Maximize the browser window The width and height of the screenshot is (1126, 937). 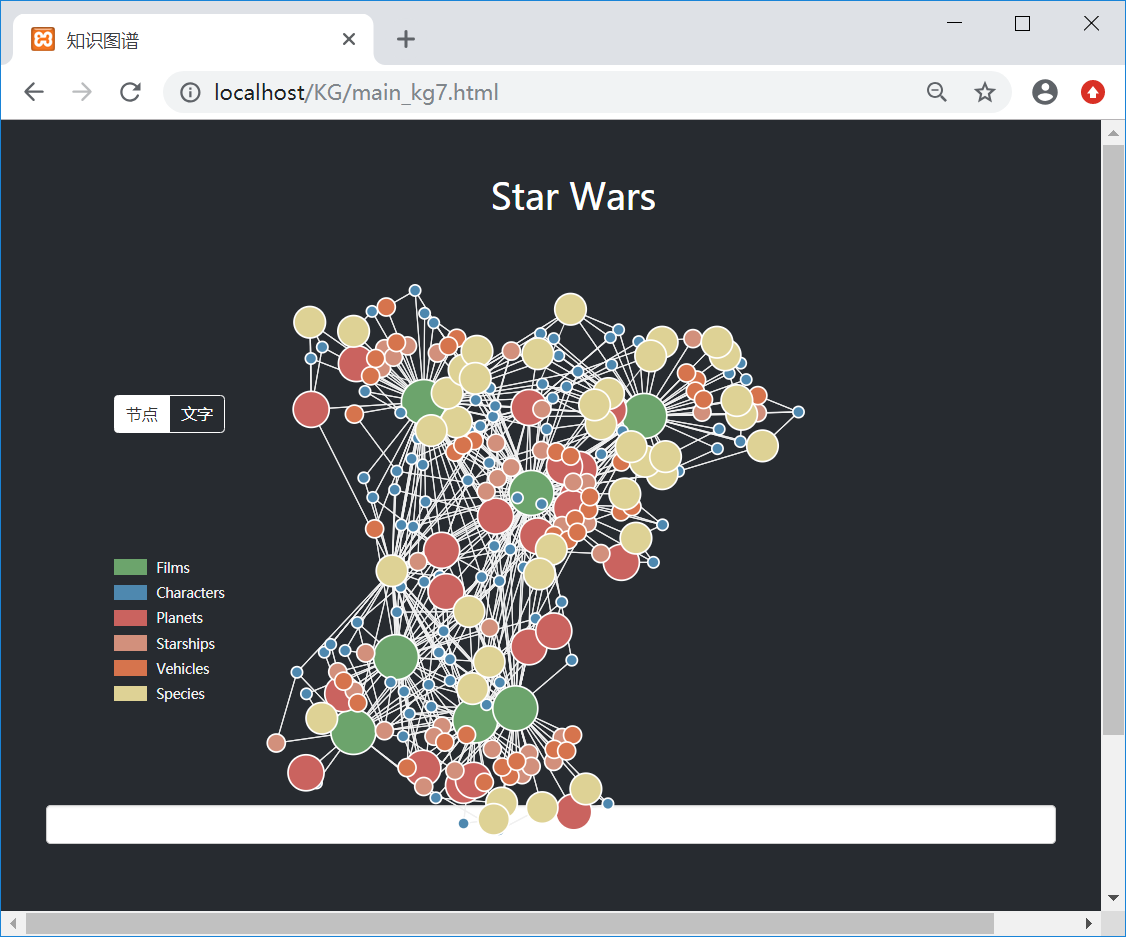1023,23
